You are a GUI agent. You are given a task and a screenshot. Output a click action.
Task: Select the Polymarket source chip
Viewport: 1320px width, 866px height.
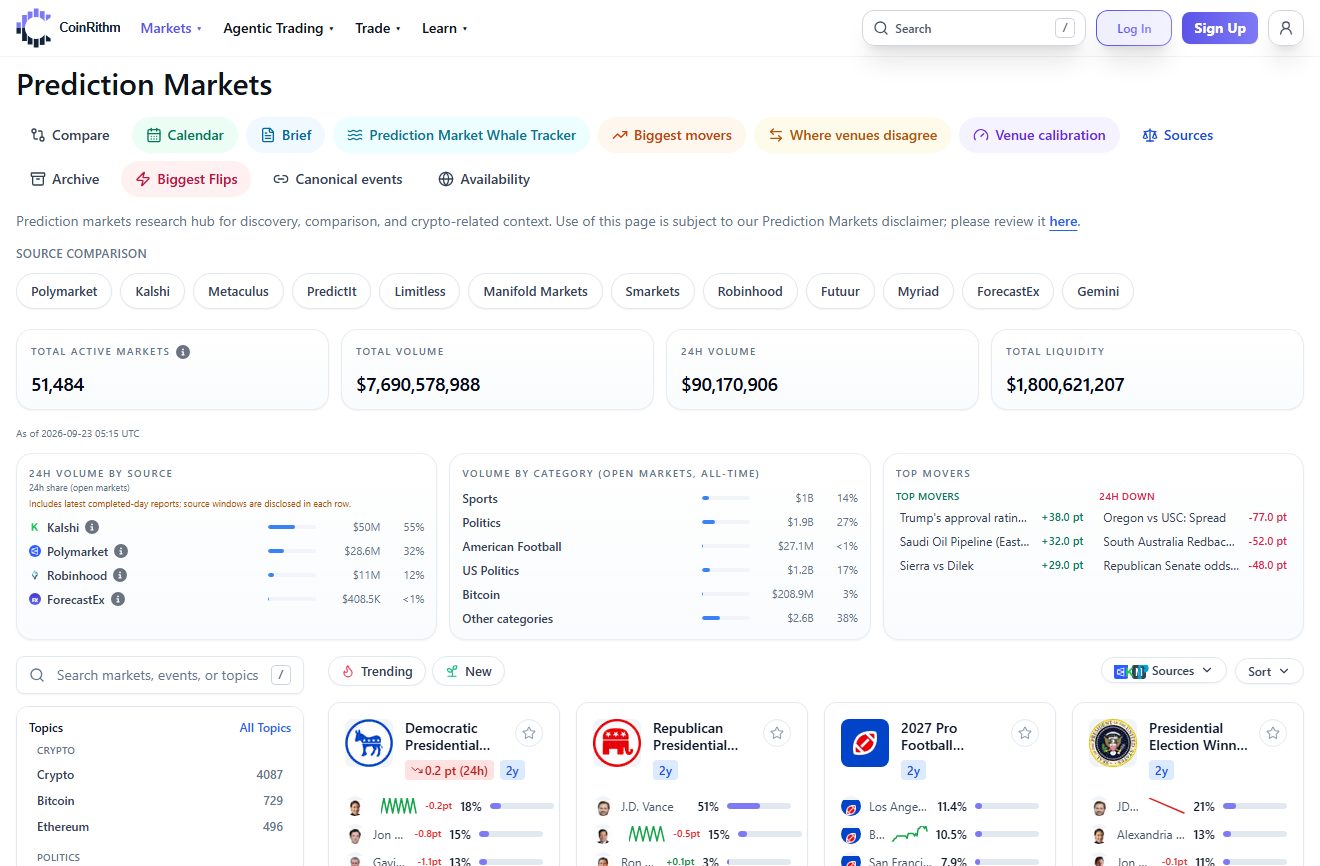[64, 291]
